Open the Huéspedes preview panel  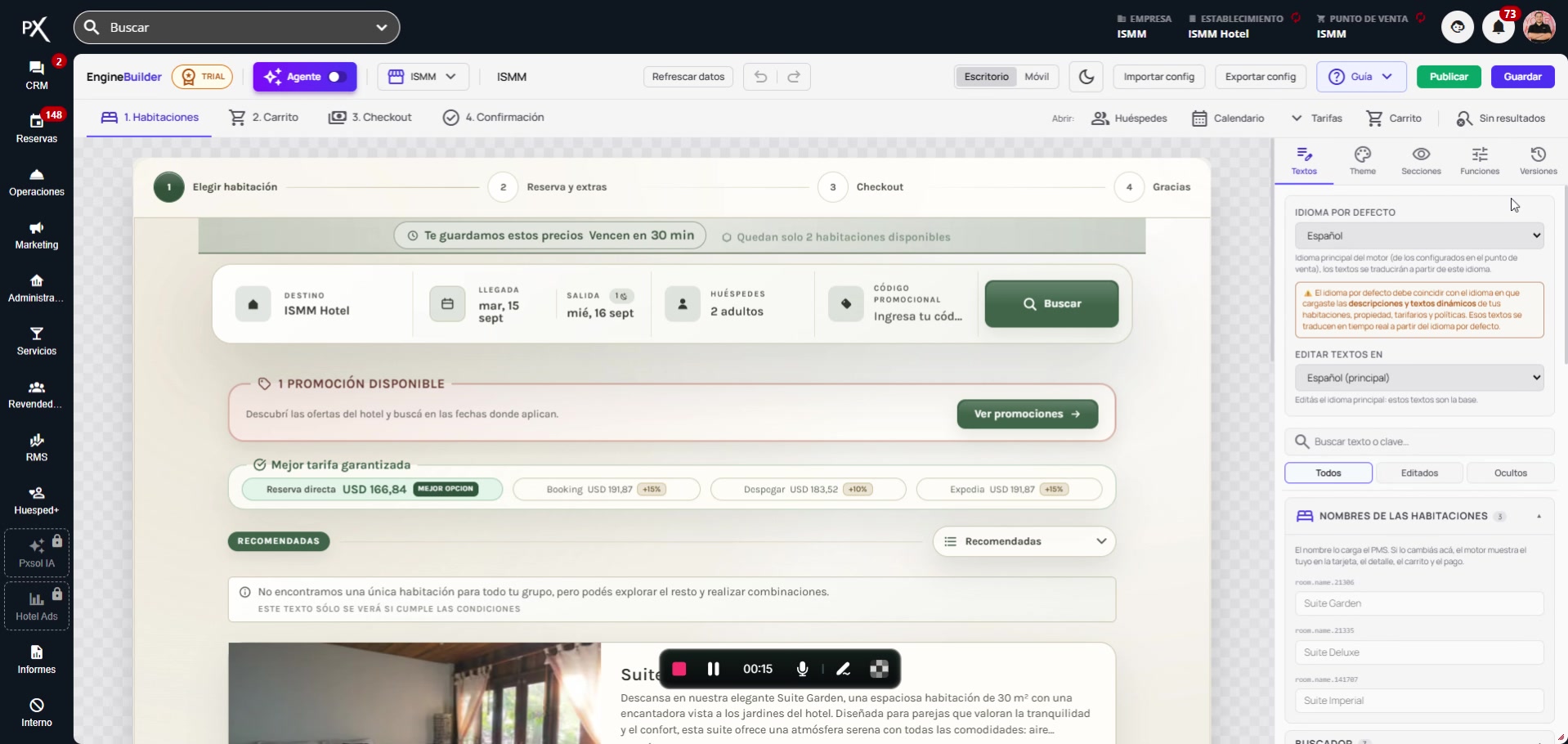[1129, 119]
